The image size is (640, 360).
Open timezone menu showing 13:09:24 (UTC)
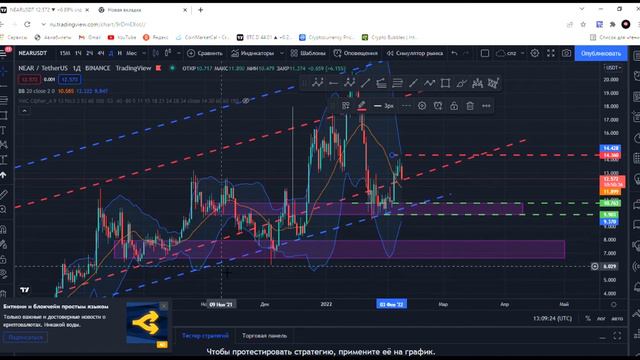552,318
